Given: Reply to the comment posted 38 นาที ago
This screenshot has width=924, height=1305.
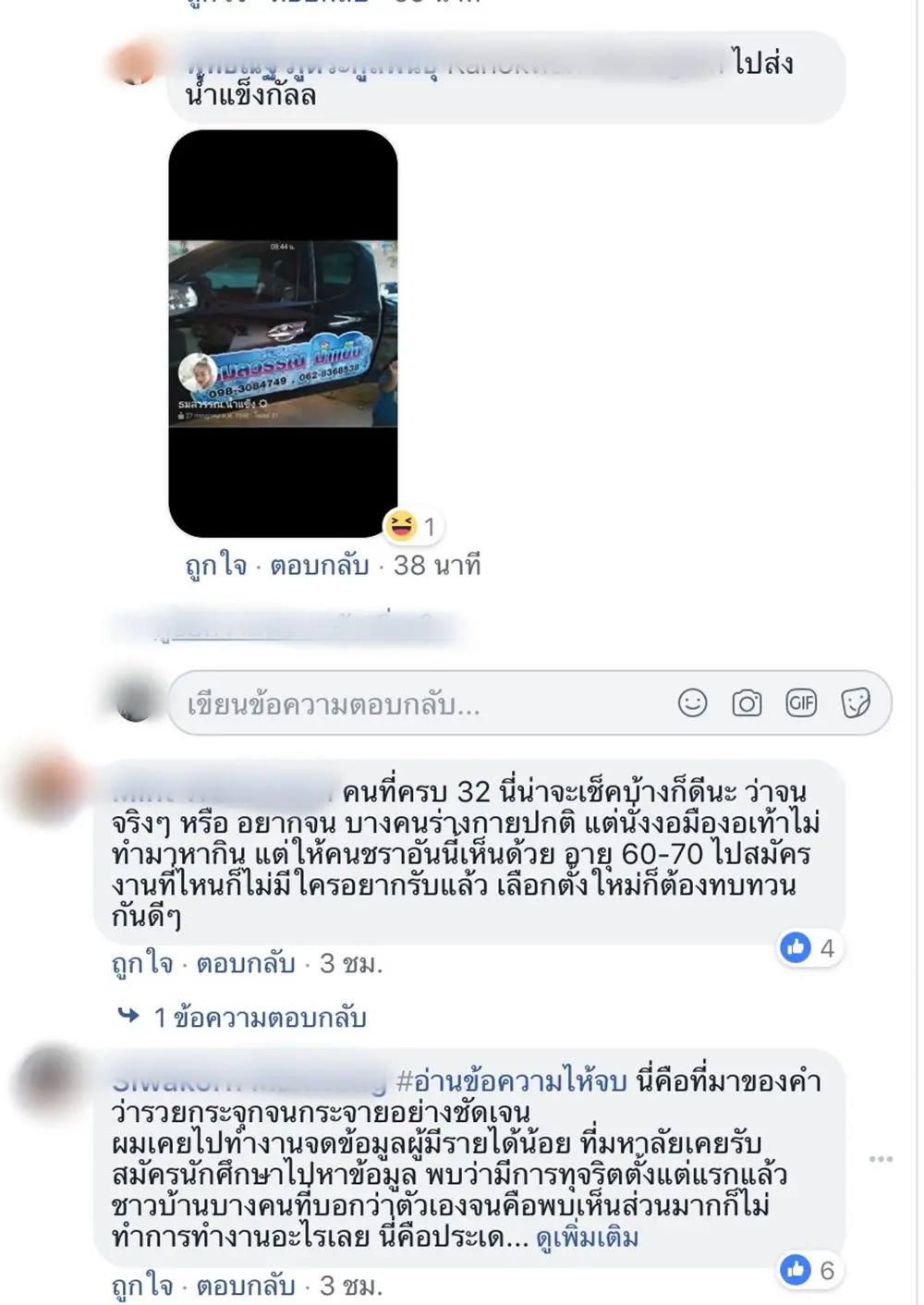Looking at the screenshot, I should pos(320,566).
